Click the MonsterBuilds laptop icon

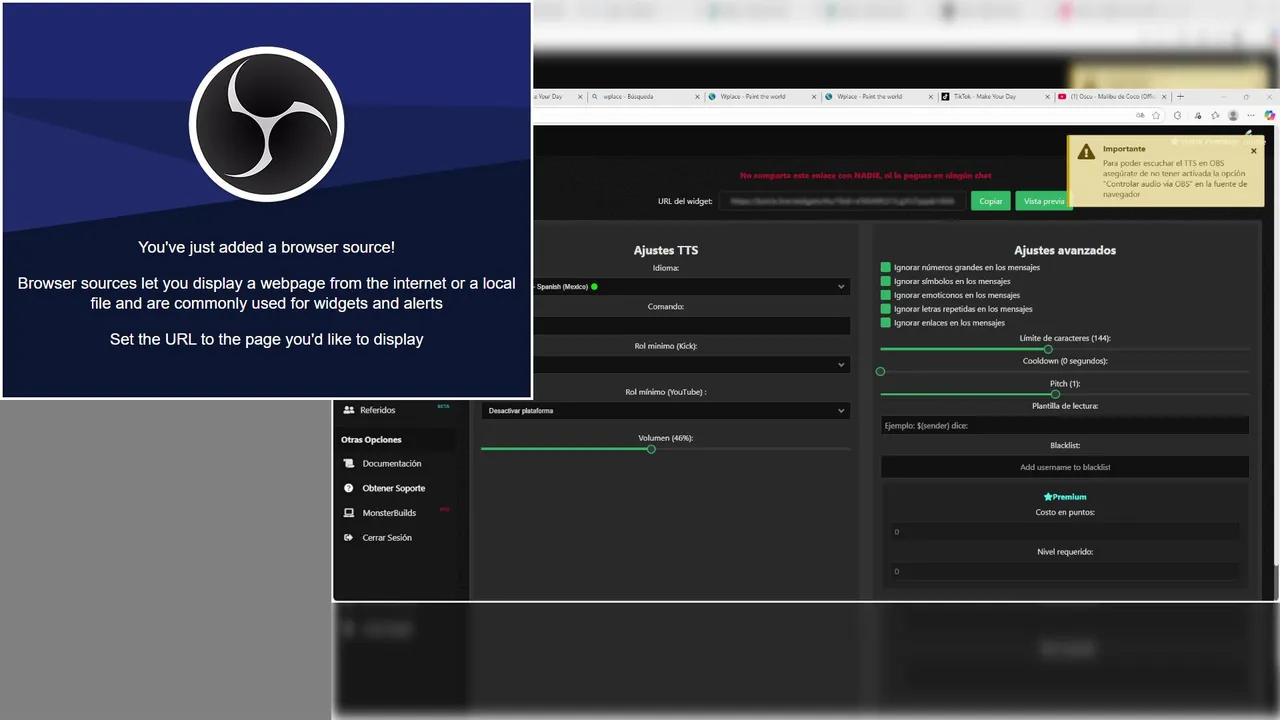click(x=349, y=513)
